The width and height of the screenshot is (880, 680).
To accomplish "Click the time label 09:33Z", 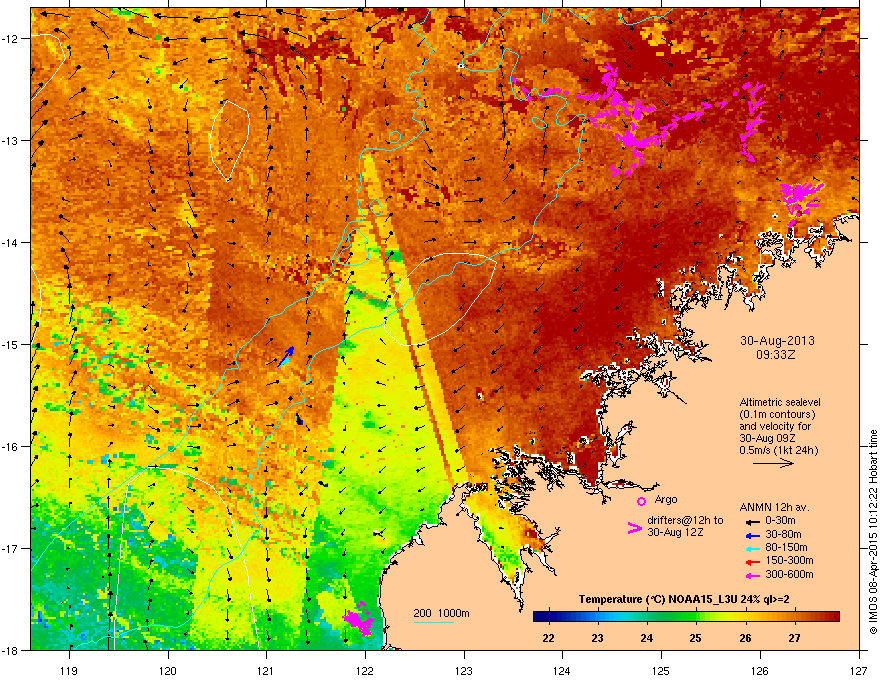I will pos(776,355).
